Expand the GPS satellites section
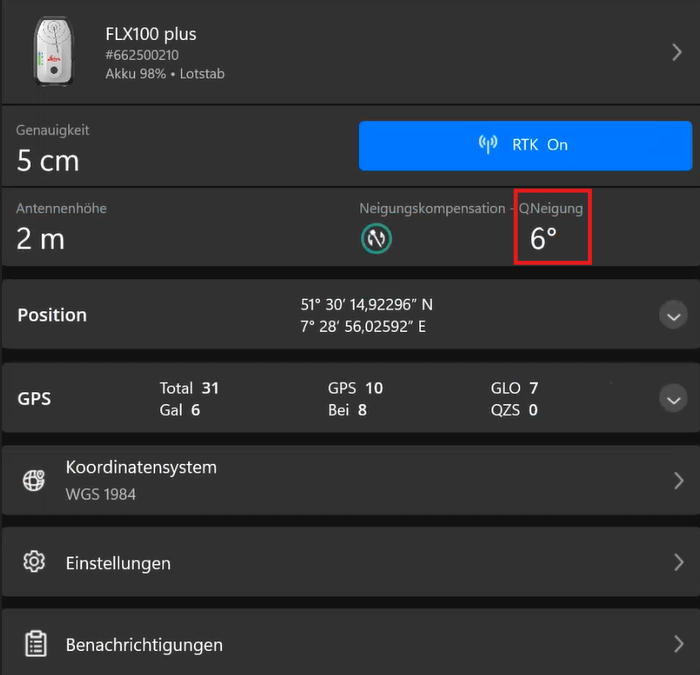 coord(673,398)
